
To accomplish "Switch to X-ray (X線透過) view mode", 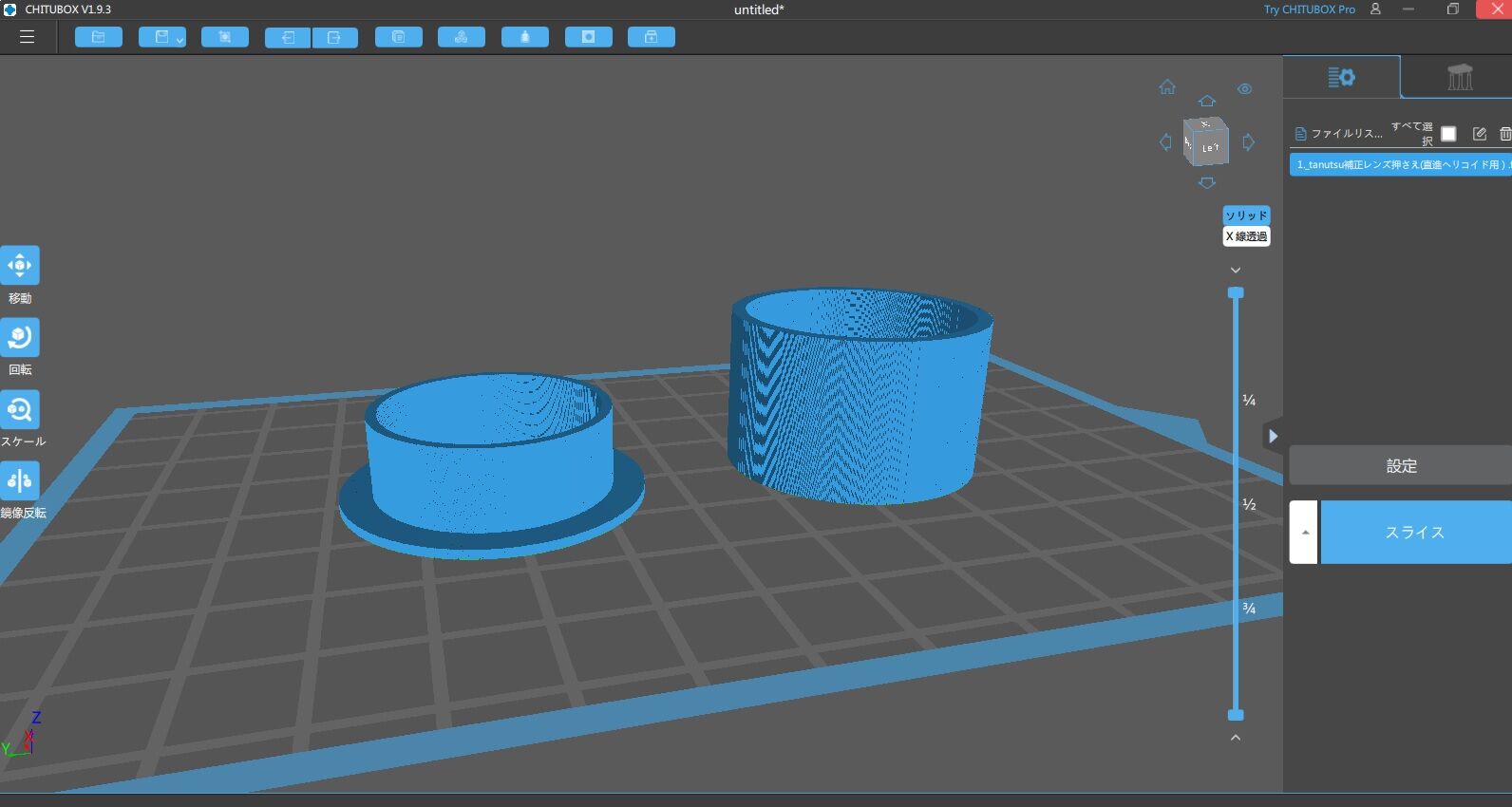I will click(1246, 236).
